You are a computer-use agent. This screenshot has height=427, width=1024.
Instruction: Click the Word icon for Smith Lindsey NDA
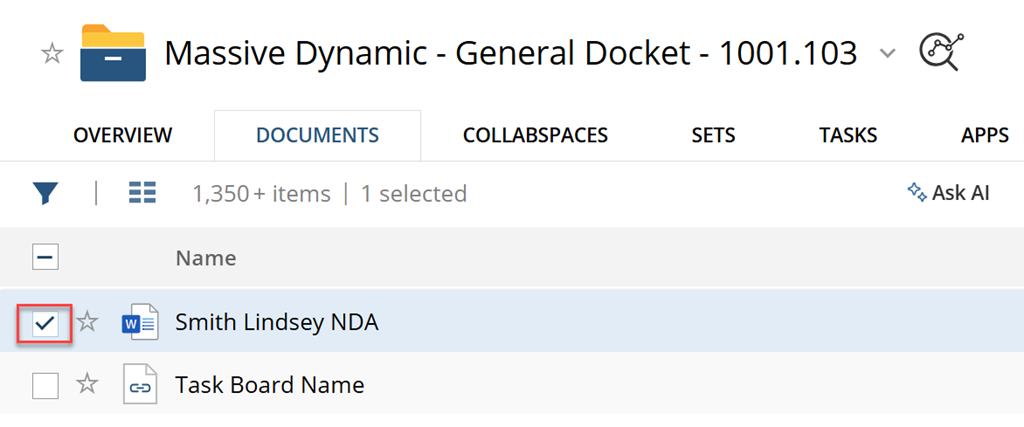click(x=139, y=322)
